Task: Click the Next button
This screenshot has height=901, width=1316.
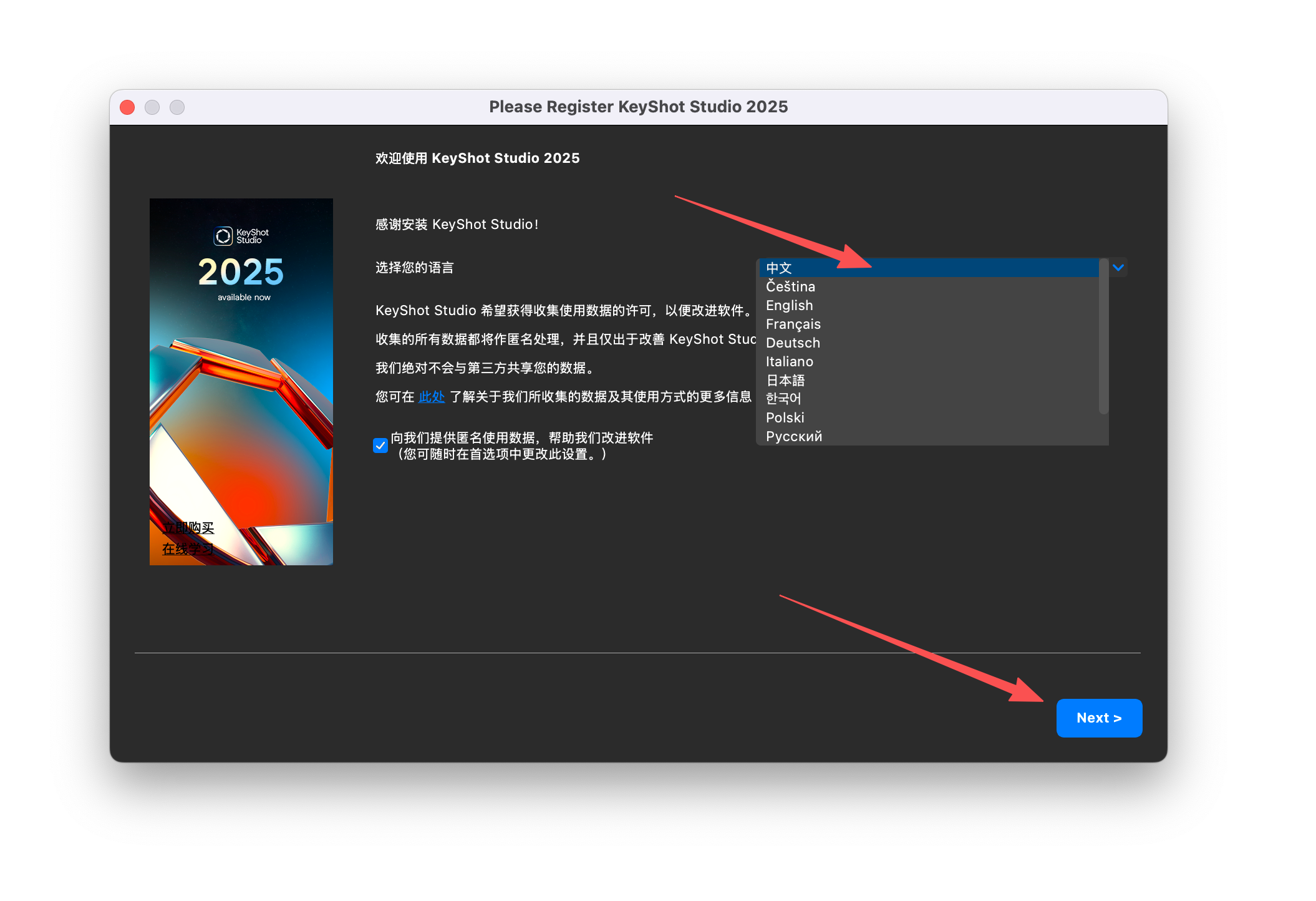Action: [x=1098, y=718]
